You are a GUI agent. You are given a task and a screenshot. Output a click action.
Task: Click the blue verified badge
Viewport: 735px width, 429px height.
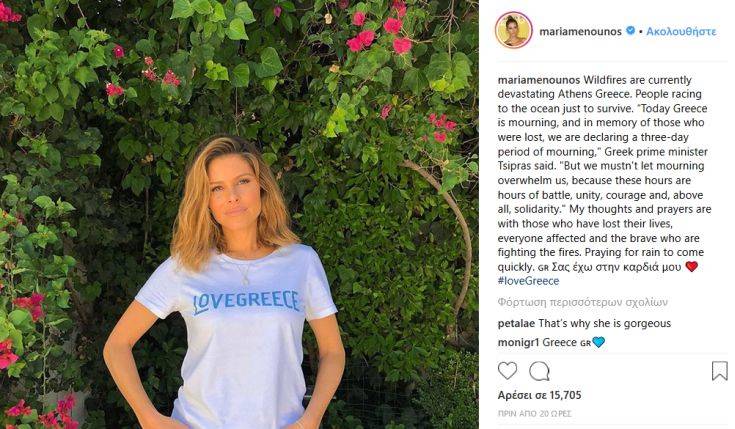630,31
